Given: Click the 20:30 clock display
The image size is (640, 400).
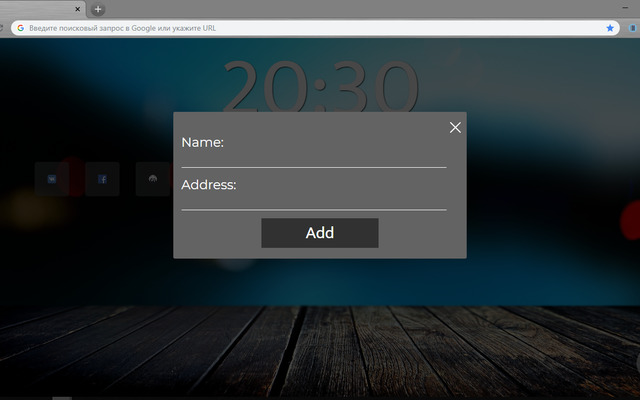Looking at the screenshot, I should click(x=320, y=86).
